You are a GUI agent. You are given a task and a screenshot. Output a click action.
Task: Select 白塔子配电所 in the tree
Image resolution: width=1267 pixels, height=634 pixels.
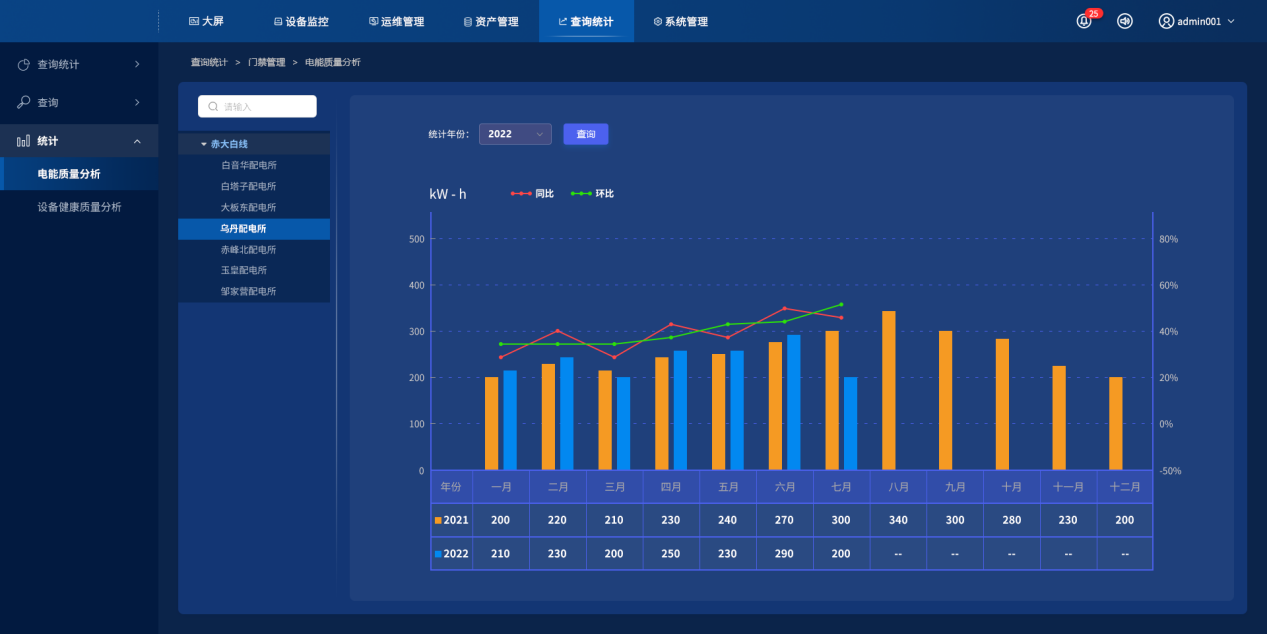coord(254,186)
